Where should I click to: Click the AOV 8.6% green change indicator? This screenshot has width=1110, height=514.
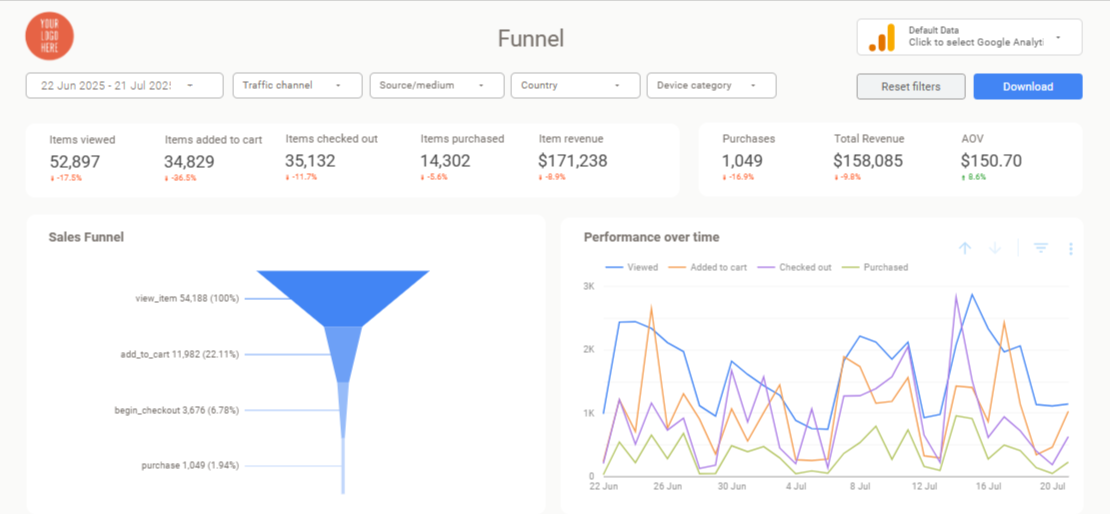pyautogui.click(x=973, y=177)
